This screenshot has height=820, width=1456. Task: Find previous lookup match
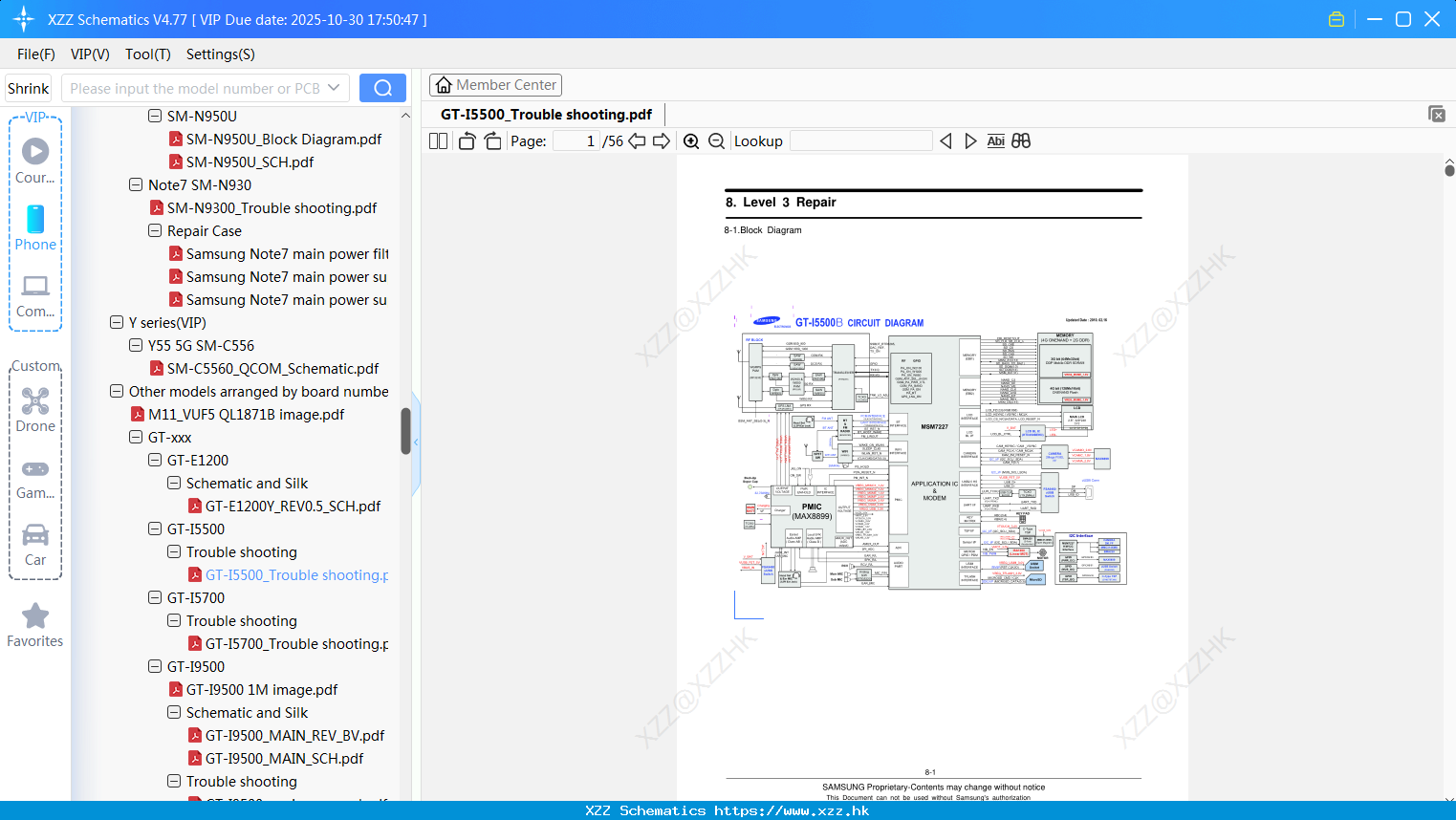pyautogui.click(x=945, y=140)
